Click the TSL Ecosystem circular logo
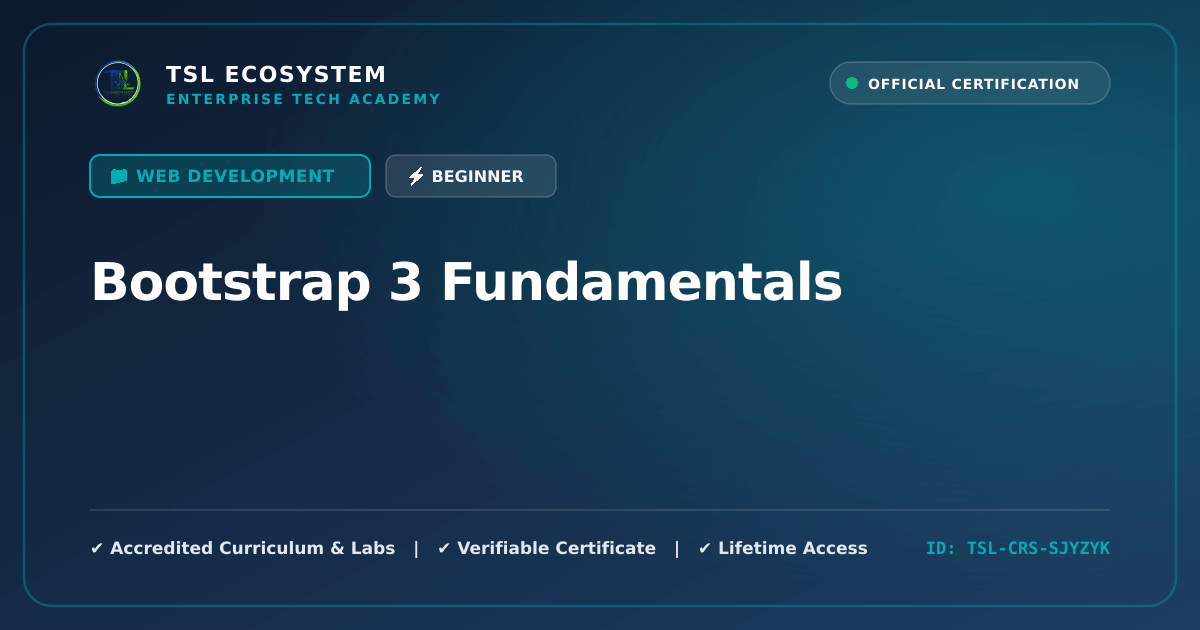The height and width of the screenshot is (630, 1200). point(118,83)
